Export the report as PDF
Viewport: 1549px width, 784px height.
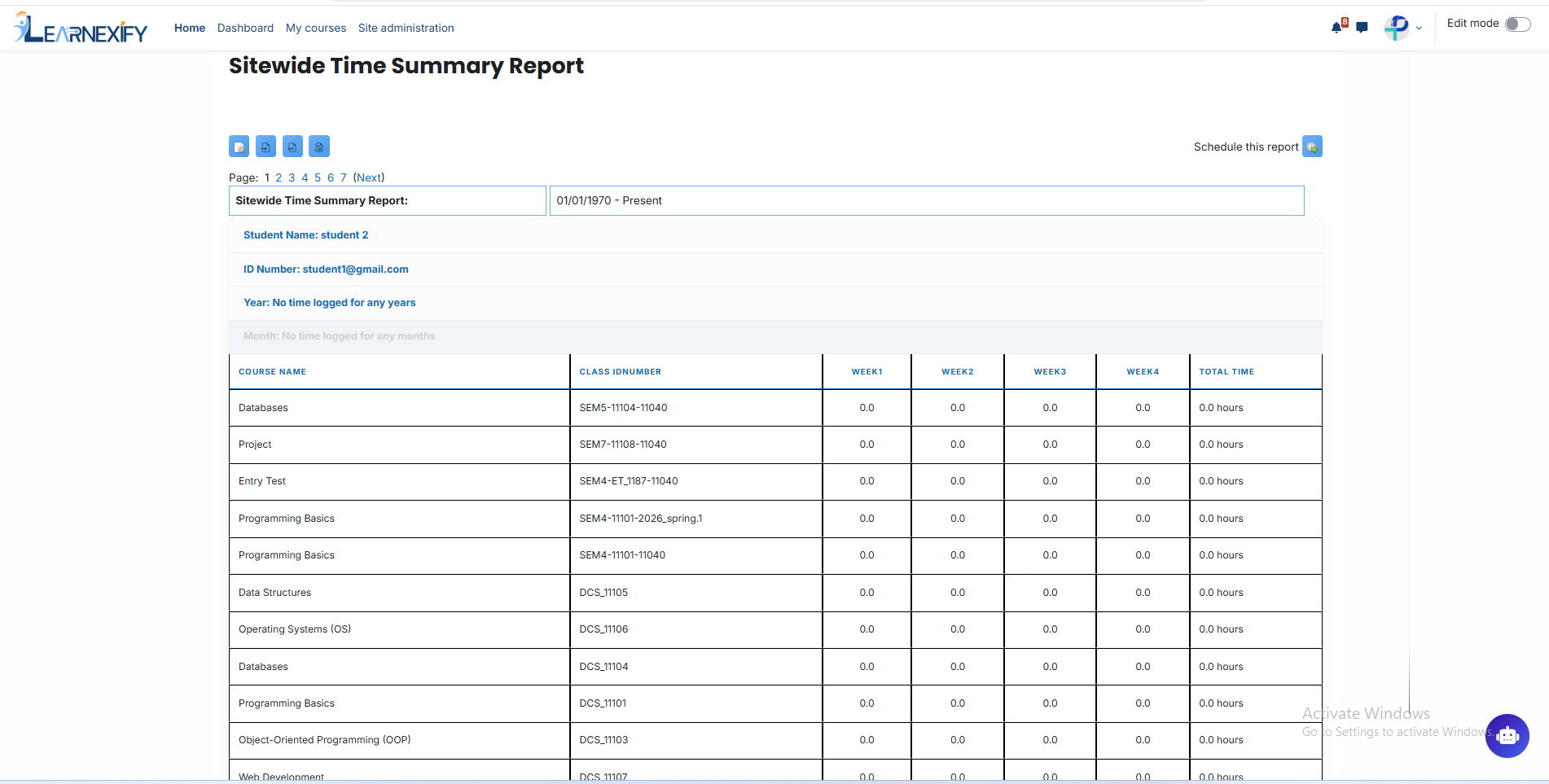265,147
